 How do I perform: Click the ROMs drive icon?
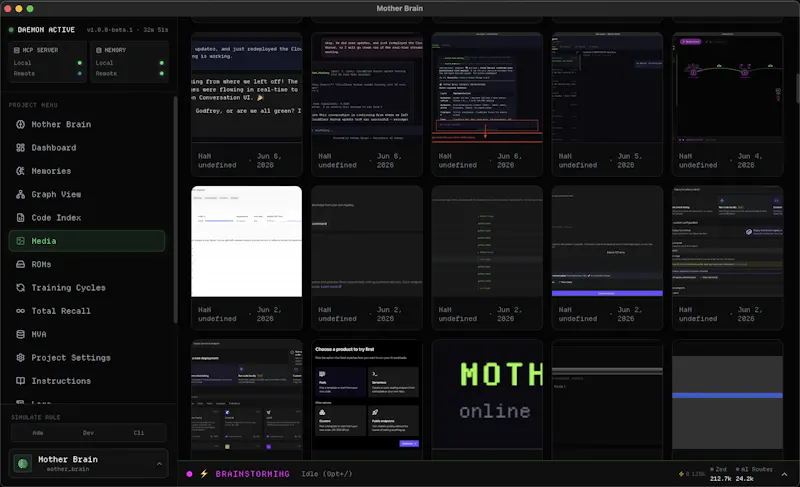point(20,264)
